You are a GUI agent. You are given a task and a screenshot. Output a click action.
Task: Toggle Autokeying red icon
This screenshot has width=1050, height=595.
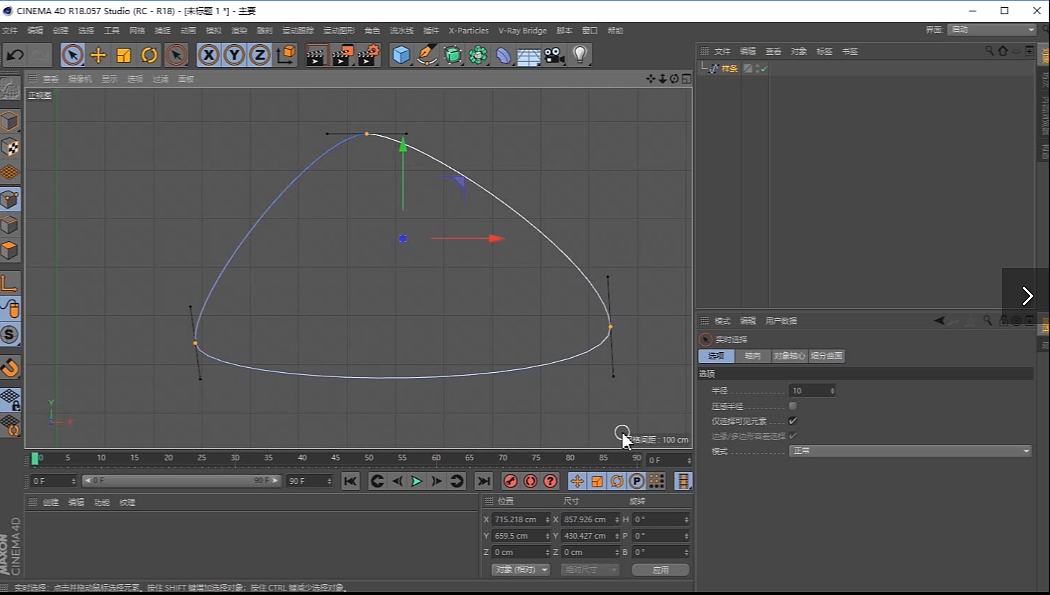530,481
